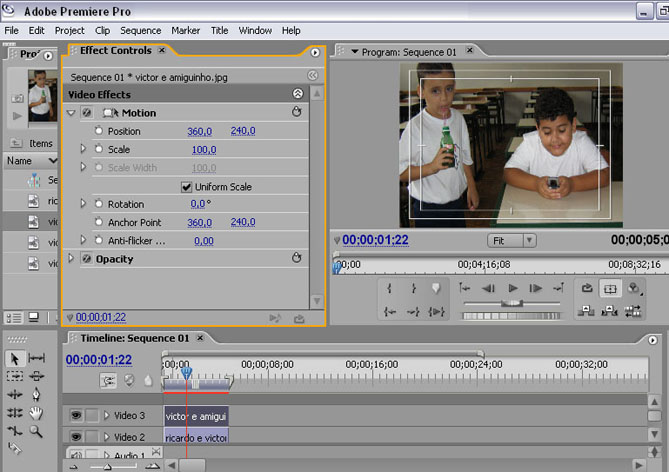Toggle Video 2 track visibility eye

tap(75, 437)
